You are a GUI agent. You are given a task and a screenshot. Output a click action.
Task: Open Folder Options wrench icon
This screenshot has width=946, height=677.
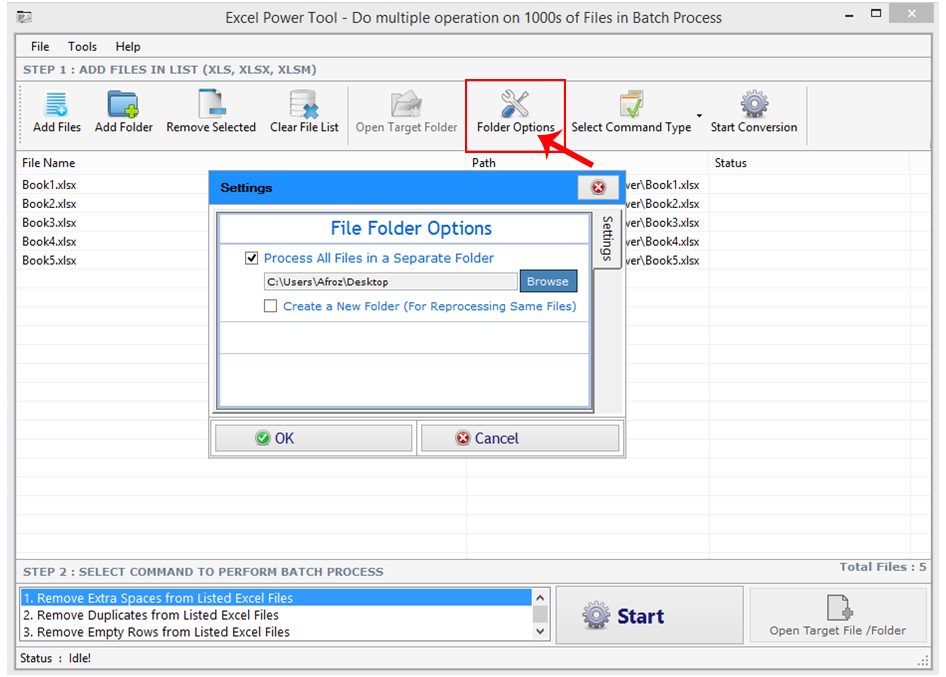(x=515, y=104)
